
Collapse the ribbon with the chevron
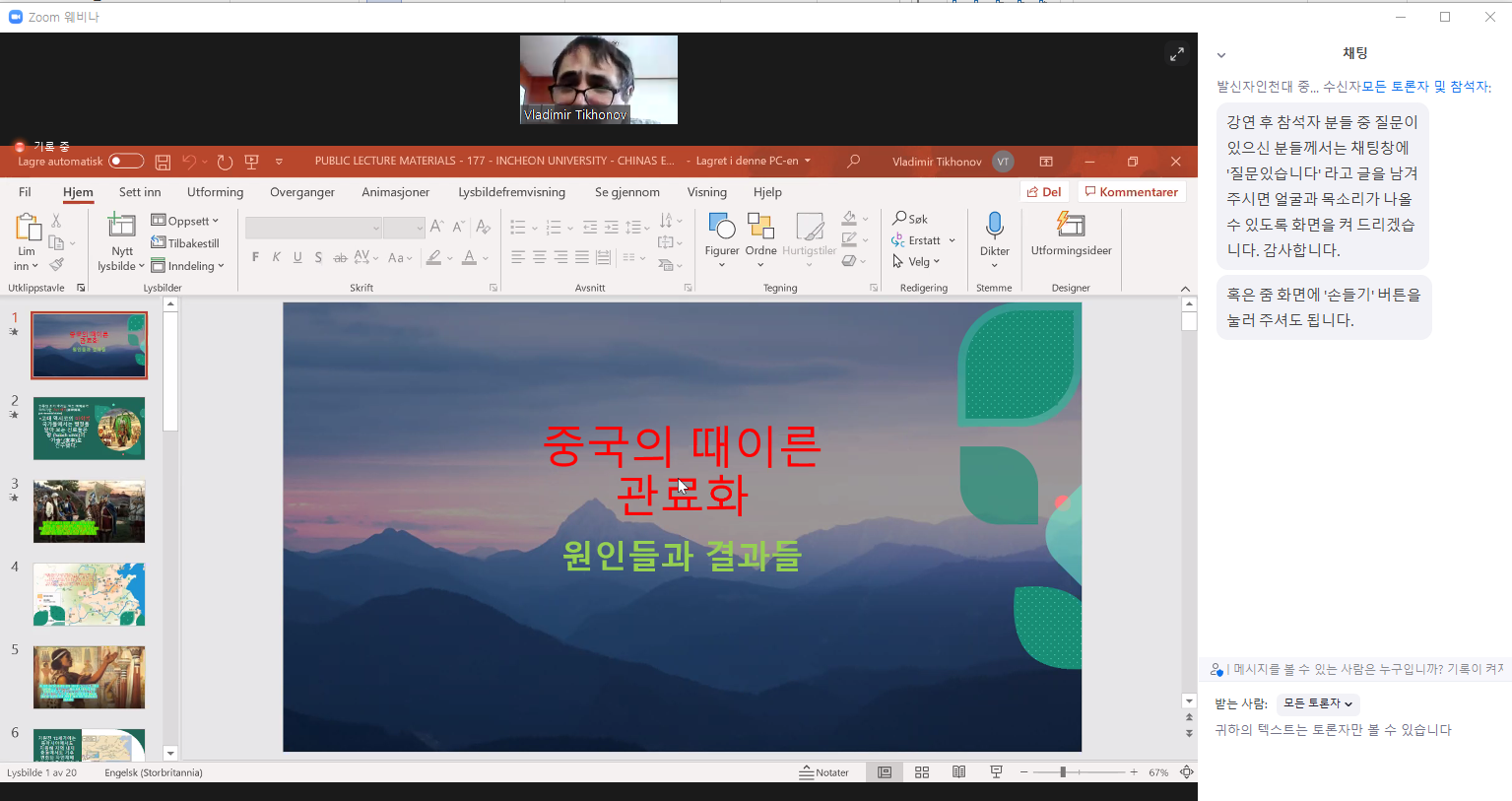(x=1185, y=289)
